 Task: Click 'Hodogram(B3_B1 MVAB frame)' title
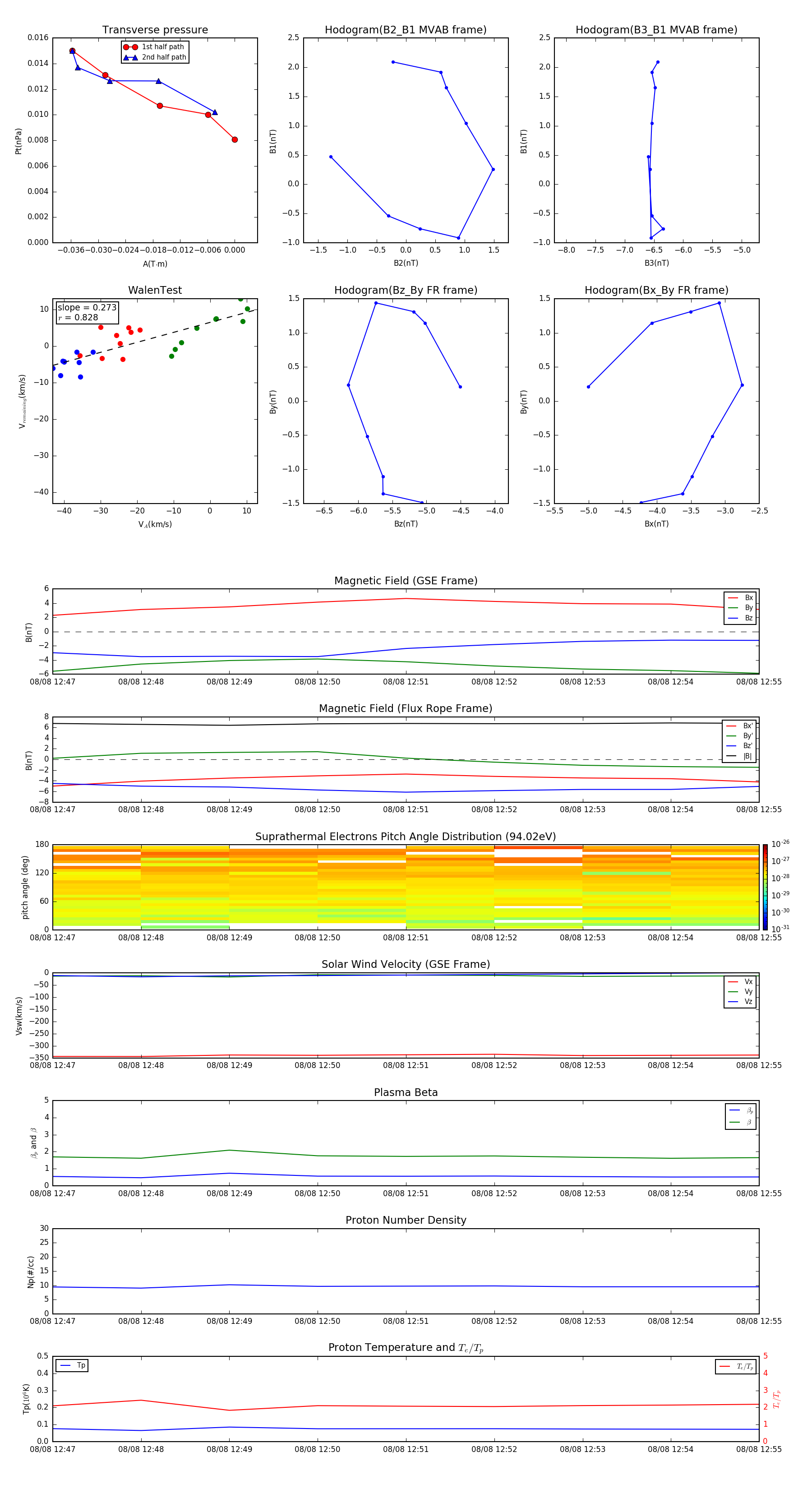(x=656, y=29)
